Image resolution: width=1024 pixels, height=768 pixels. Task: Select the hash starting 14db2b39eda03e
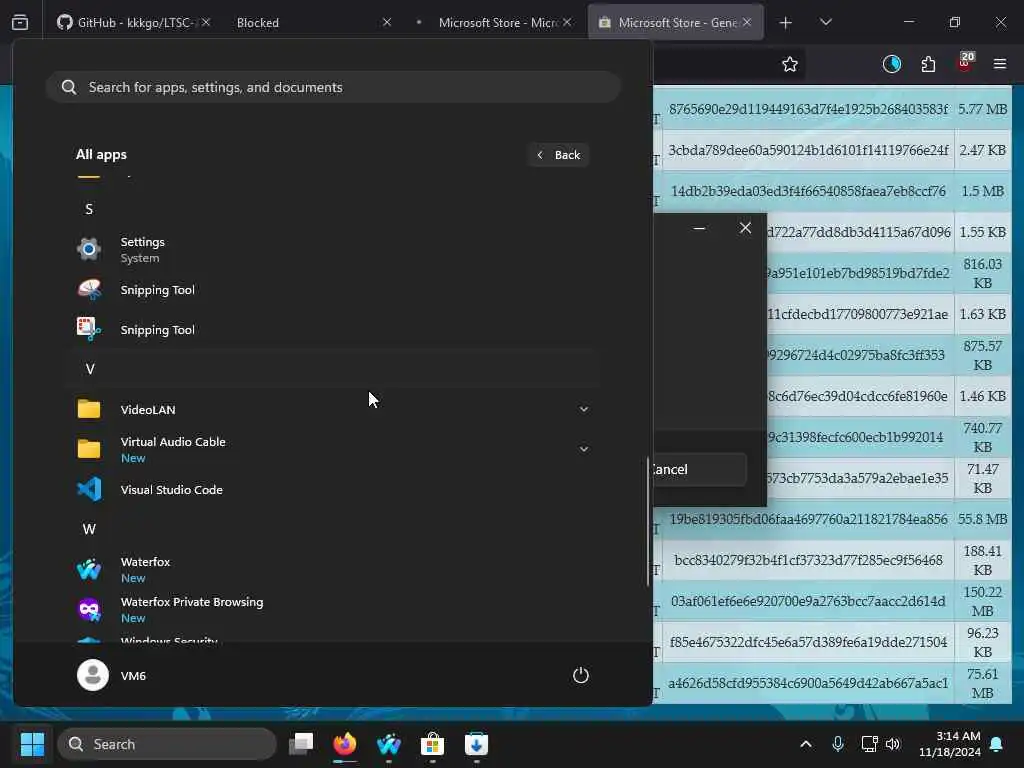coord(808,191)
